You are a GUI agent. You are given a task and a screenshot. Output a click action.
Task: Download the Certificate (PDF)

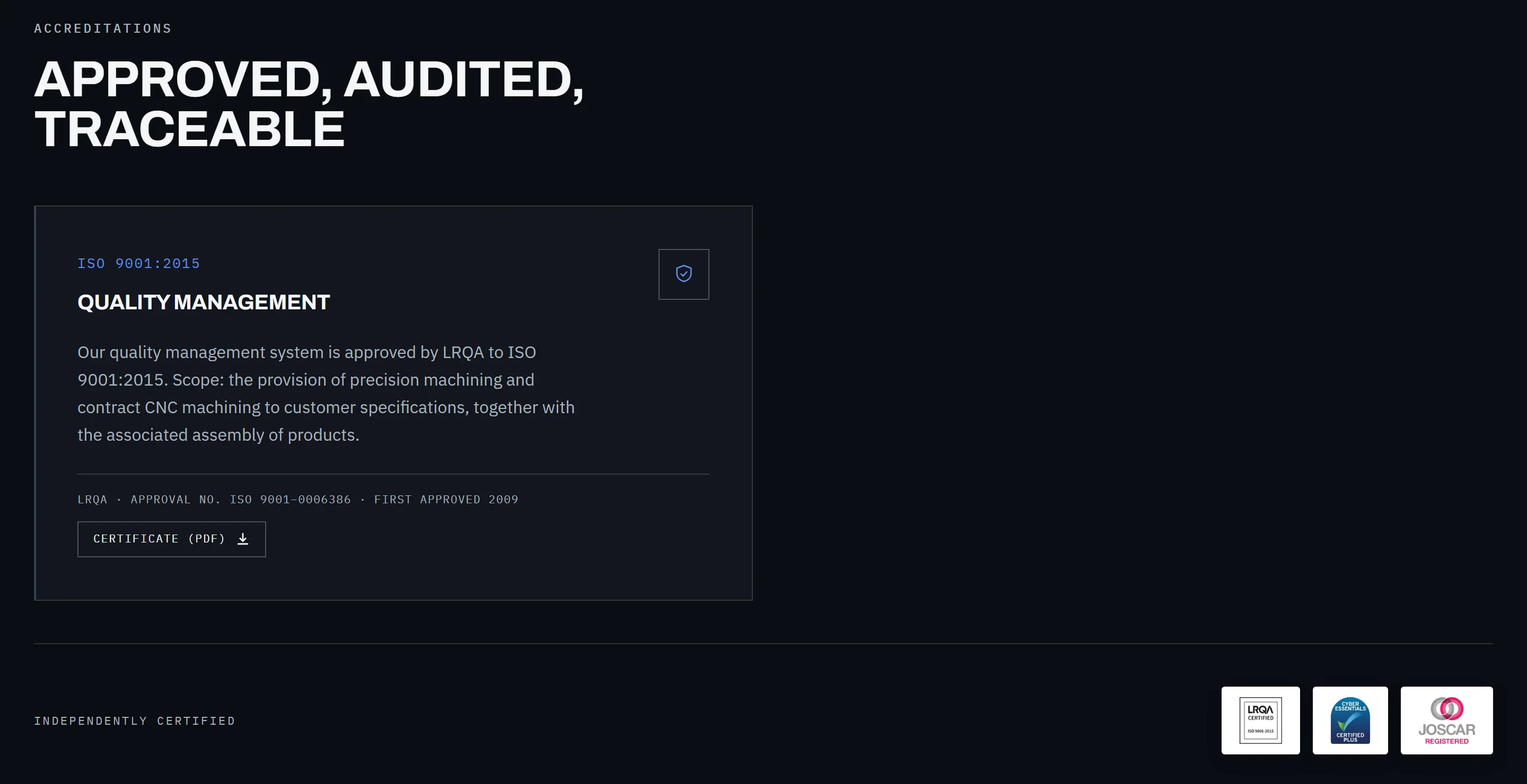(x=171, y=539)
